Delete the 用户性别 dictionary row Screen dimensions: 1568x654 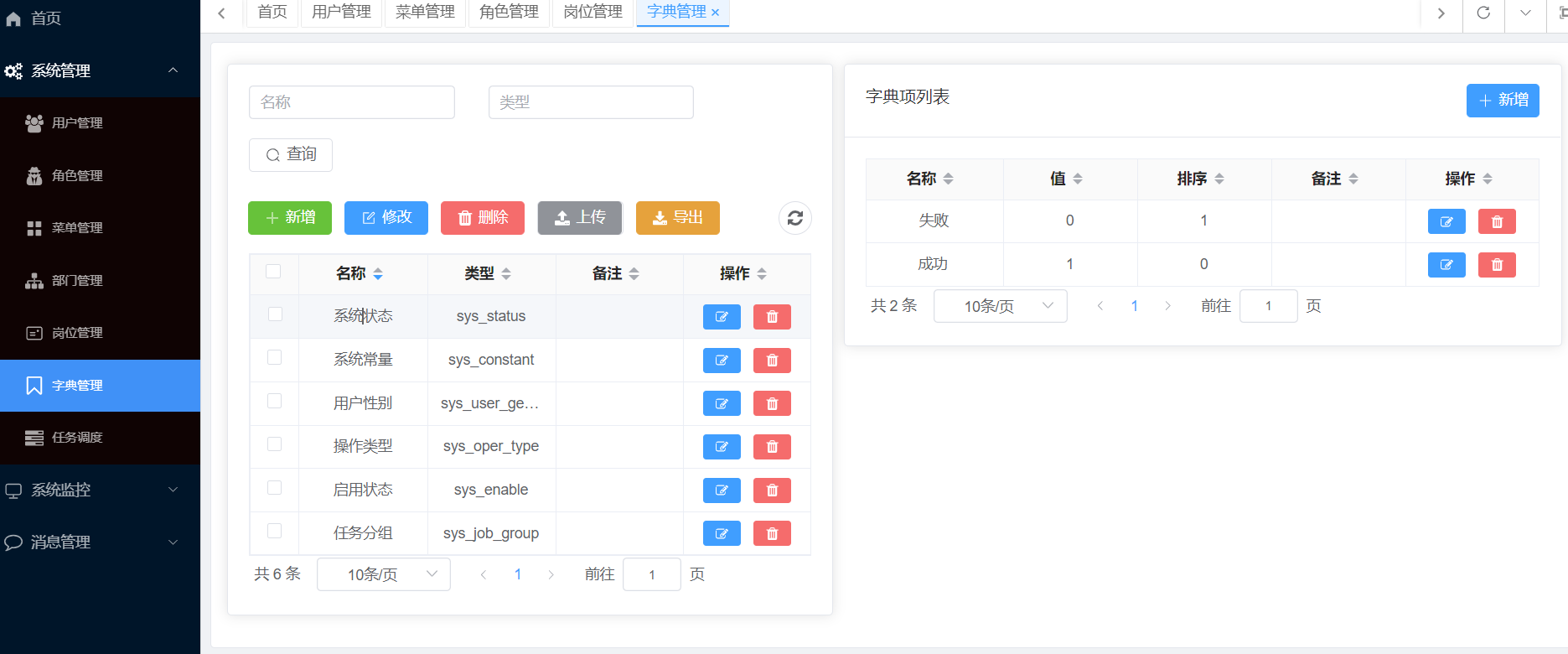(x=772, y=404)
